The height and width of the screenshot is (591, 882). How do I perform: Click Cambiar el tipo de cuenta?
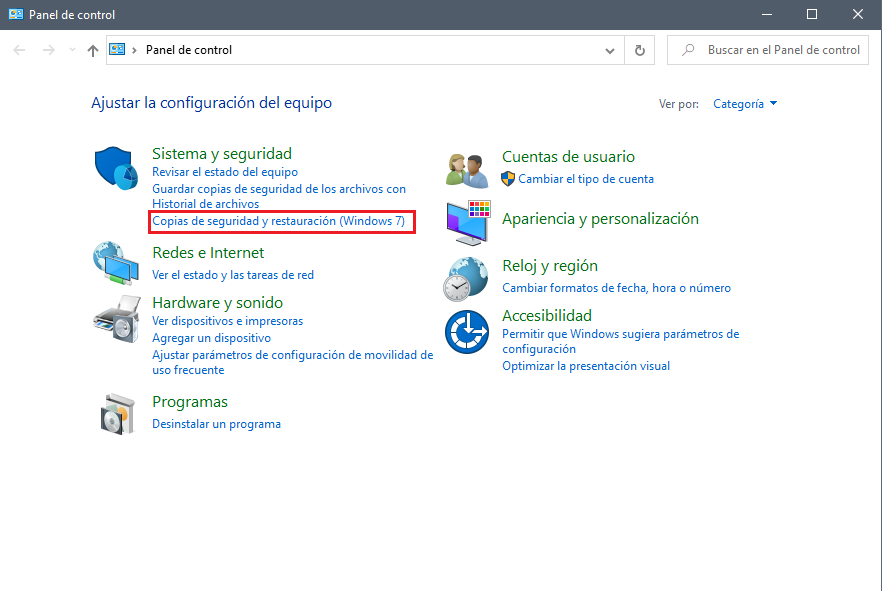point(585,179)
